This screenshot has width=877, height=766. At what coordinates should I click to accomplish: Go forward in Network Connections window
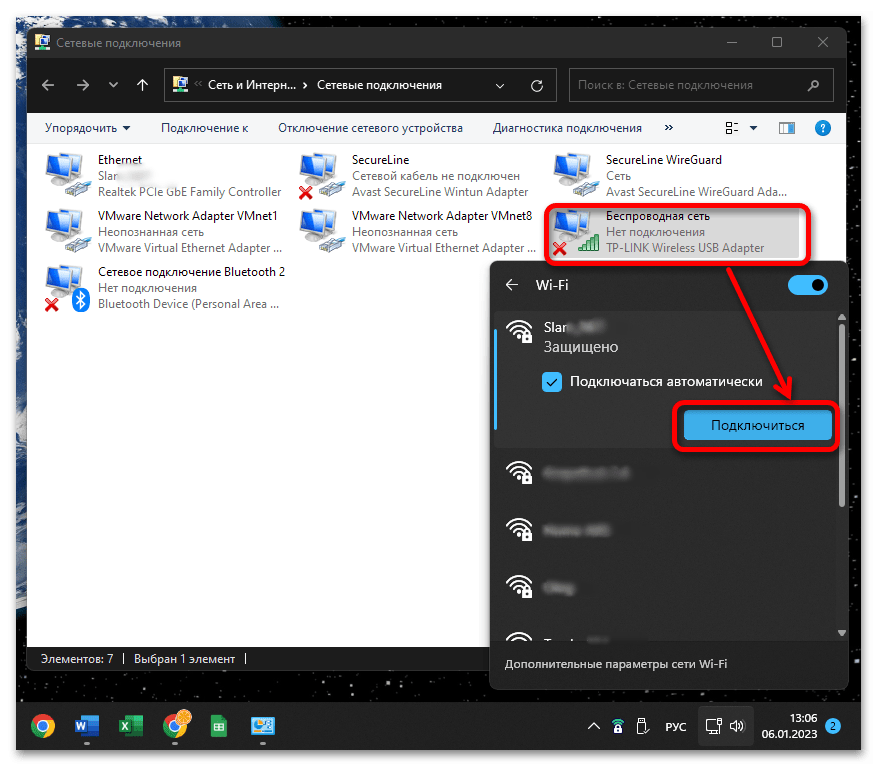coord(83,85)
